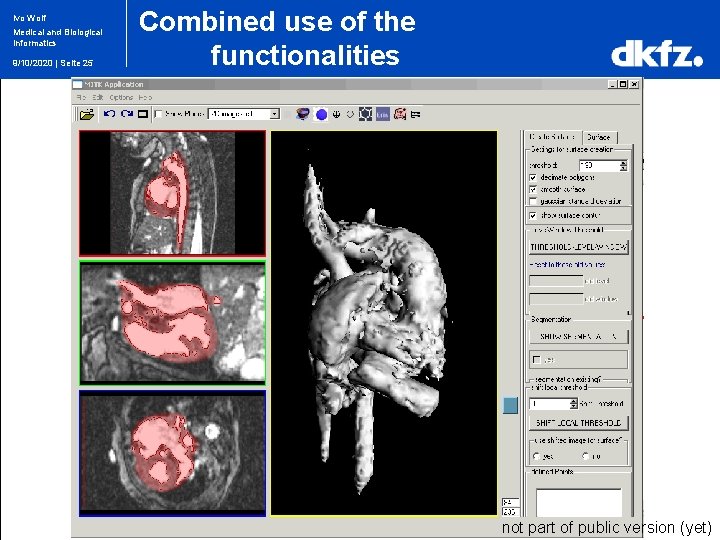Click the redo arrow icon
The width and height of the screenshot is (720, 540).
click(127, 113)
